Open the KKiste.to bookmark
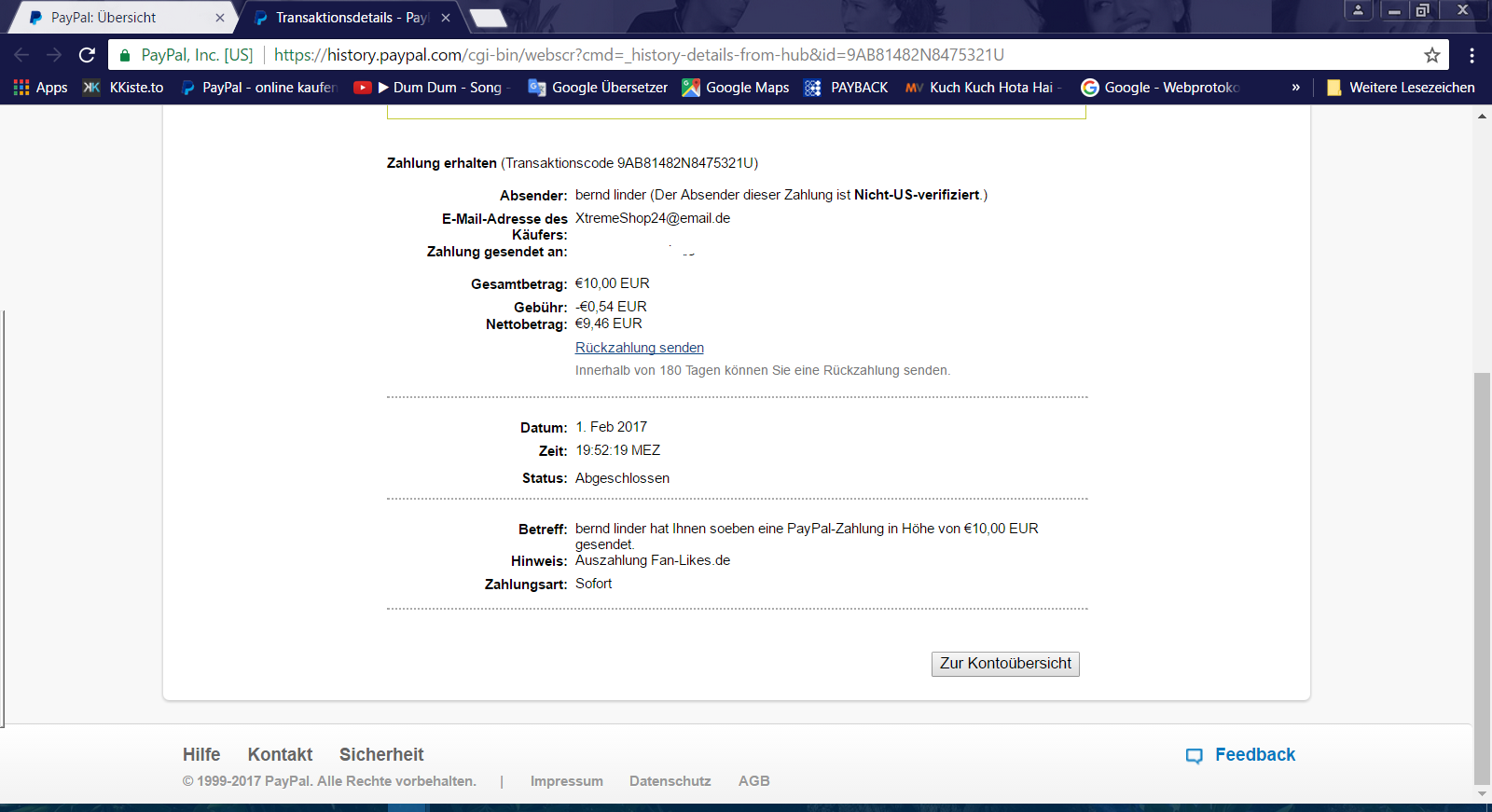This screenshot has width=1492, height=812. [x=124, y=88]
